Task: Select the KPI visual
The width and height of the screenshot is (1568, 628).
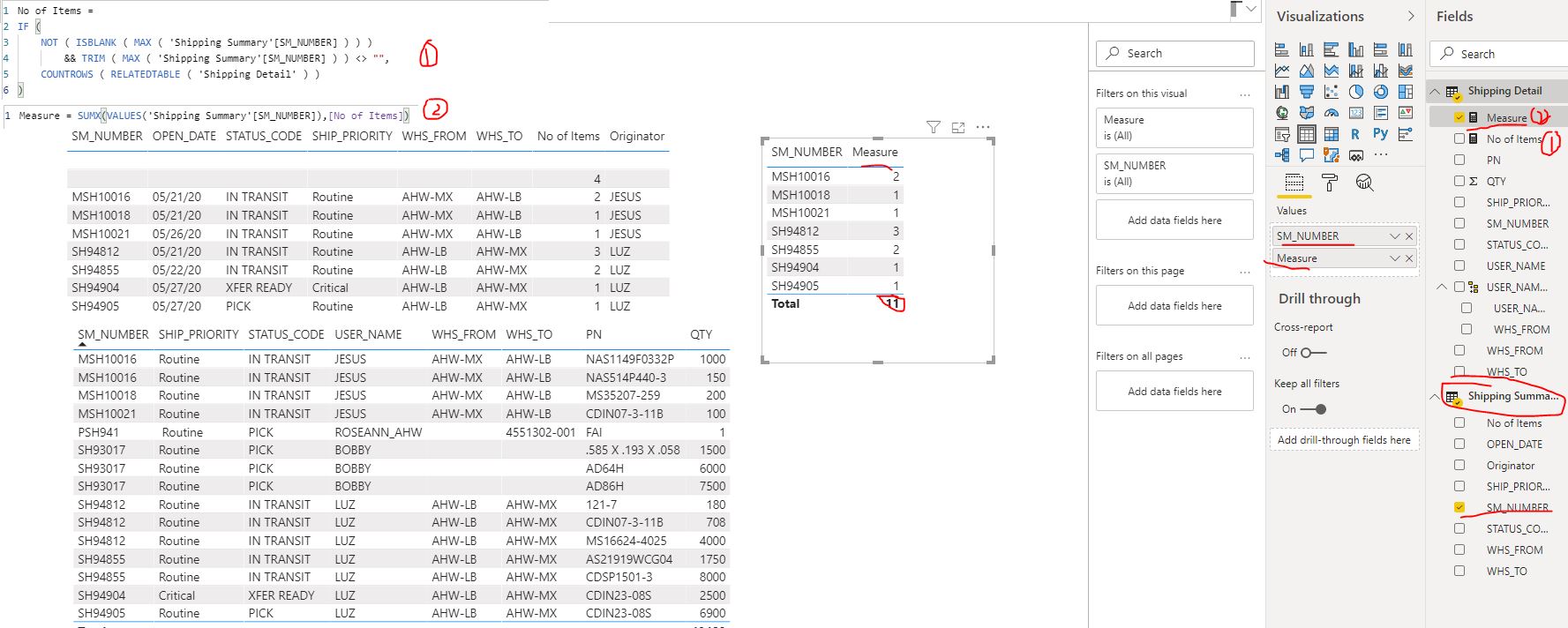Action: [1406, 113]
